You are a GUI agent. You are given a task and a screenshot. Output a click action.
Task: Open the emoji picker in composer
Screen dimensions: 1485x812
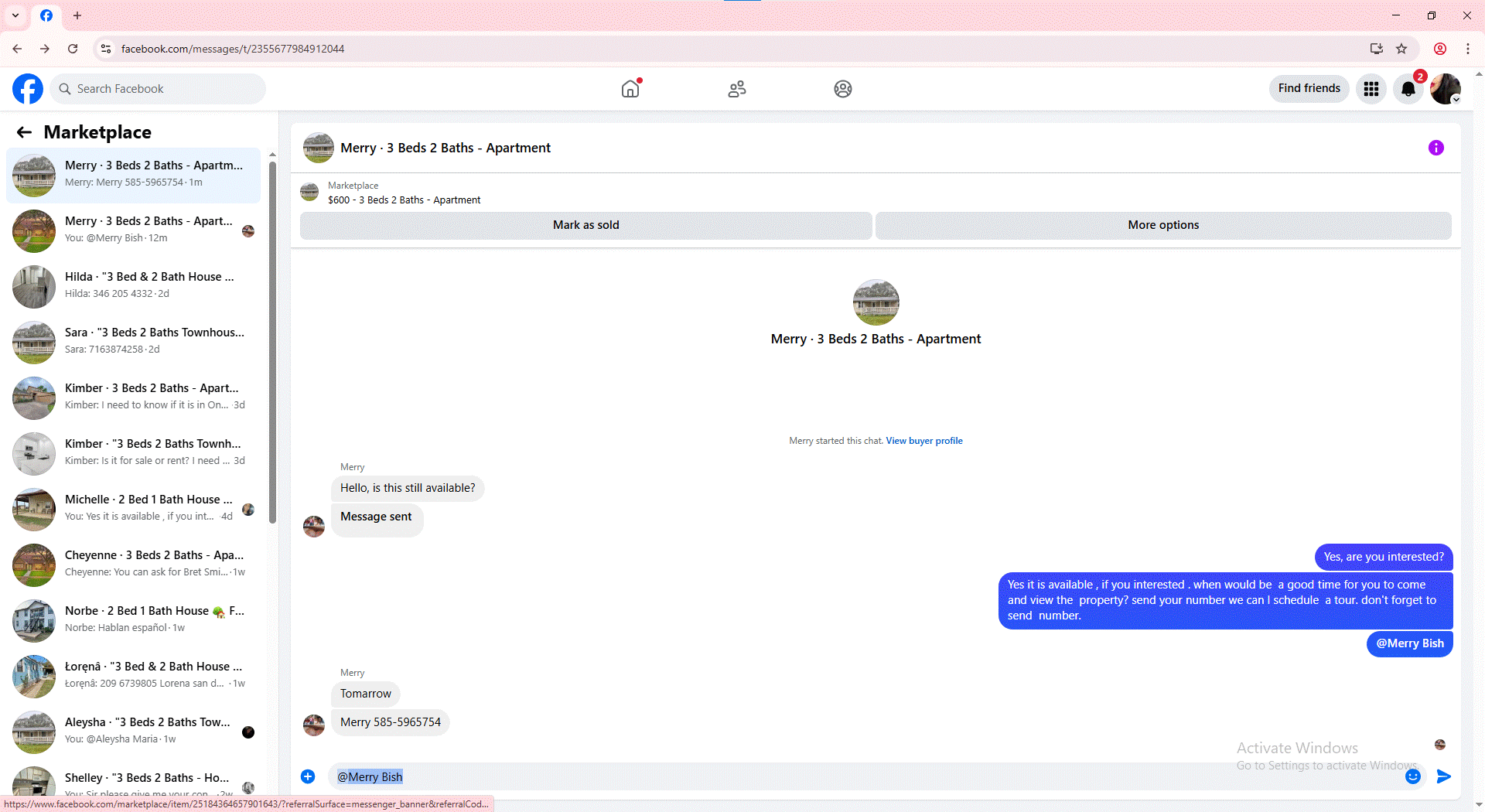tap(1413, 776)
